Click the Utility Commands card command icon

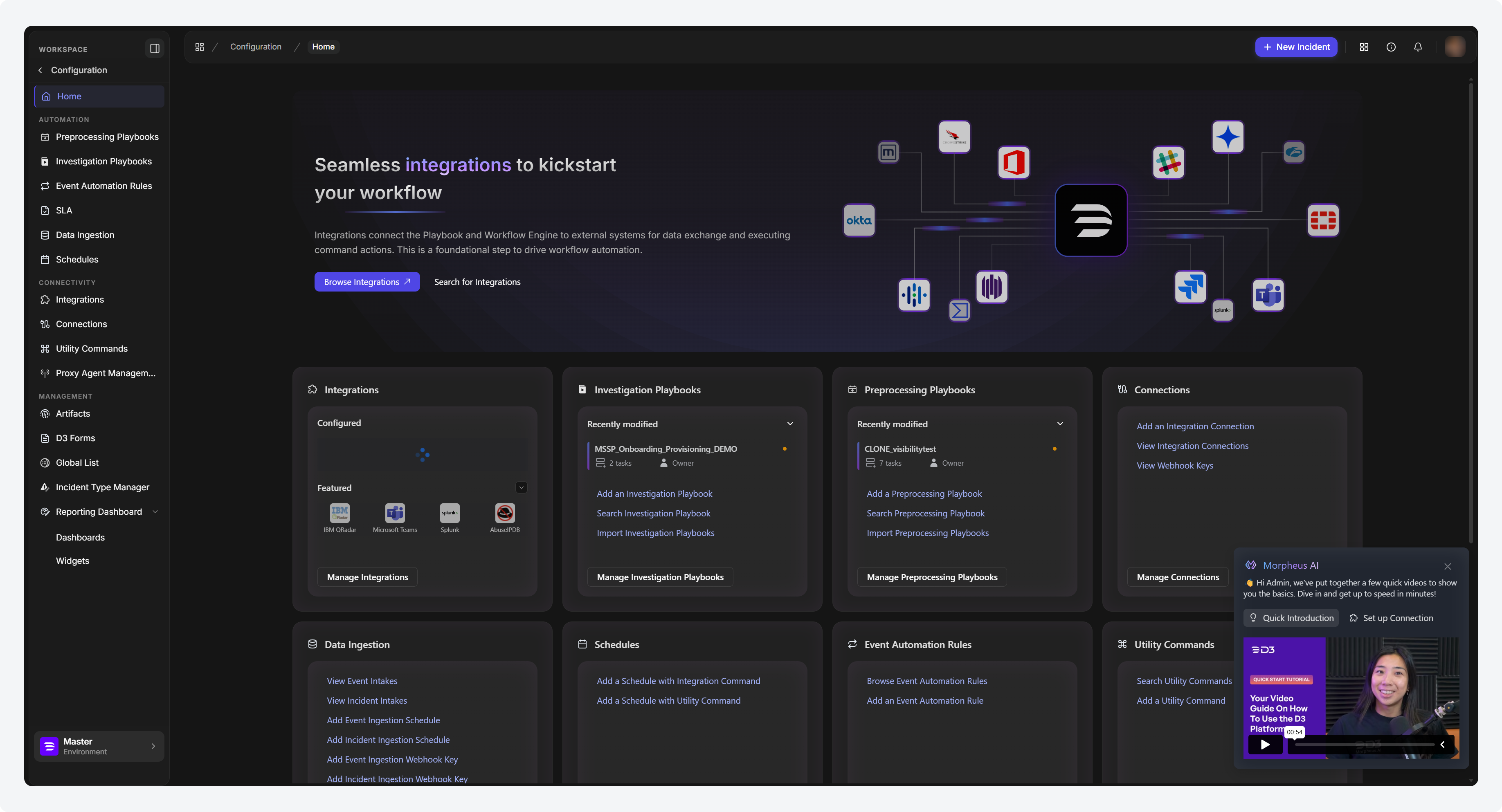tap(1122, 644)
